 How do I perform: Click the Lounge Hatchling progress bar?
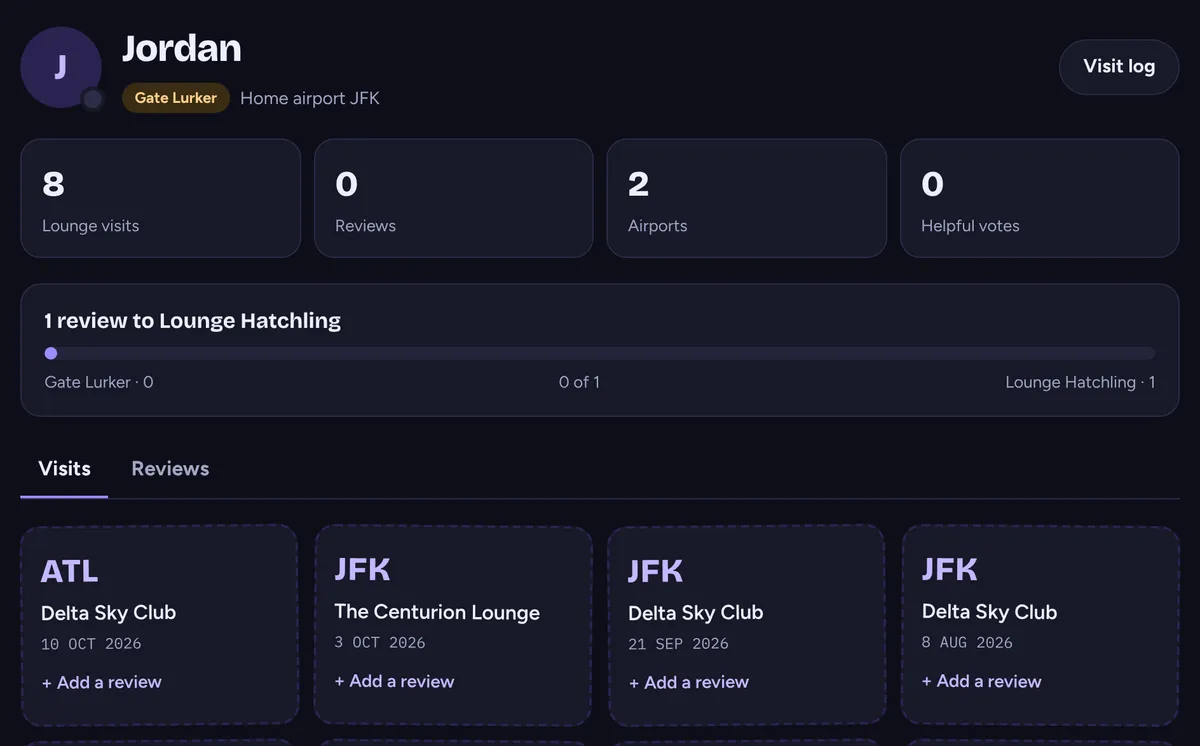pos(600,353)
